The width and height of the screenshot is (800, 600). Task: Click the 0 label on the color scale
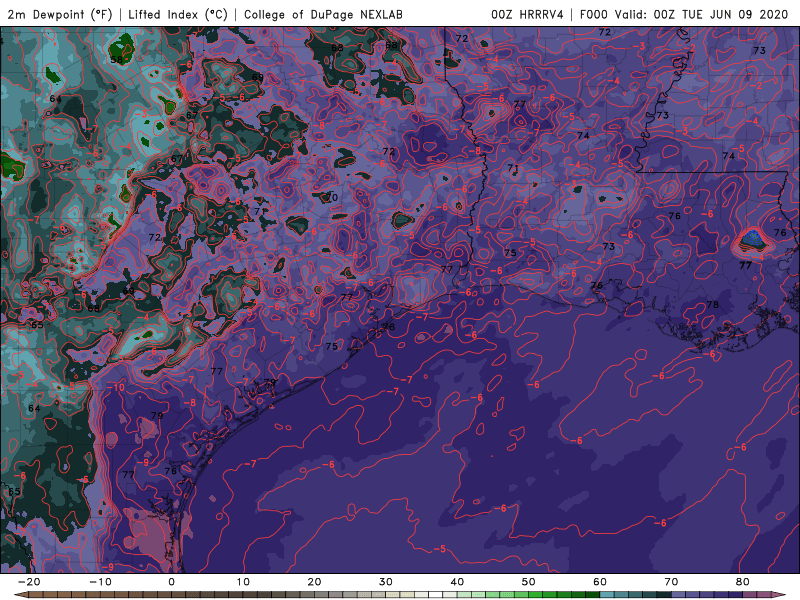[171, 582]
